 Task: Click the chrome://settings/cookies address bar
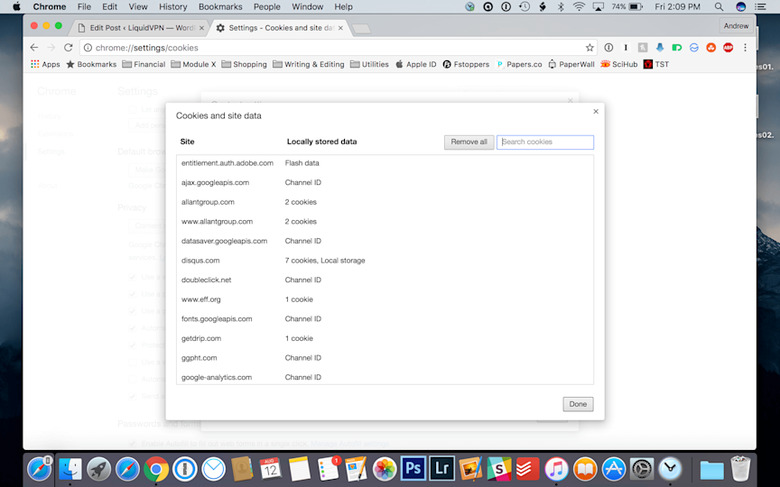338,48
